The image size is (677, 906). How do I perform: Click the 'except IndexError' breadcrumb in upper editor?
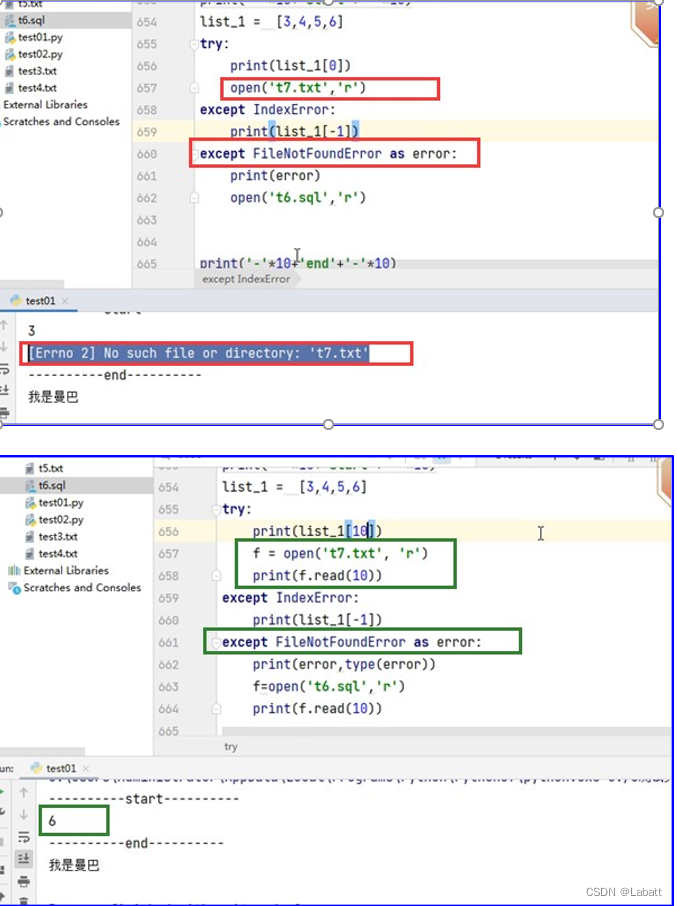coord(246,279)
